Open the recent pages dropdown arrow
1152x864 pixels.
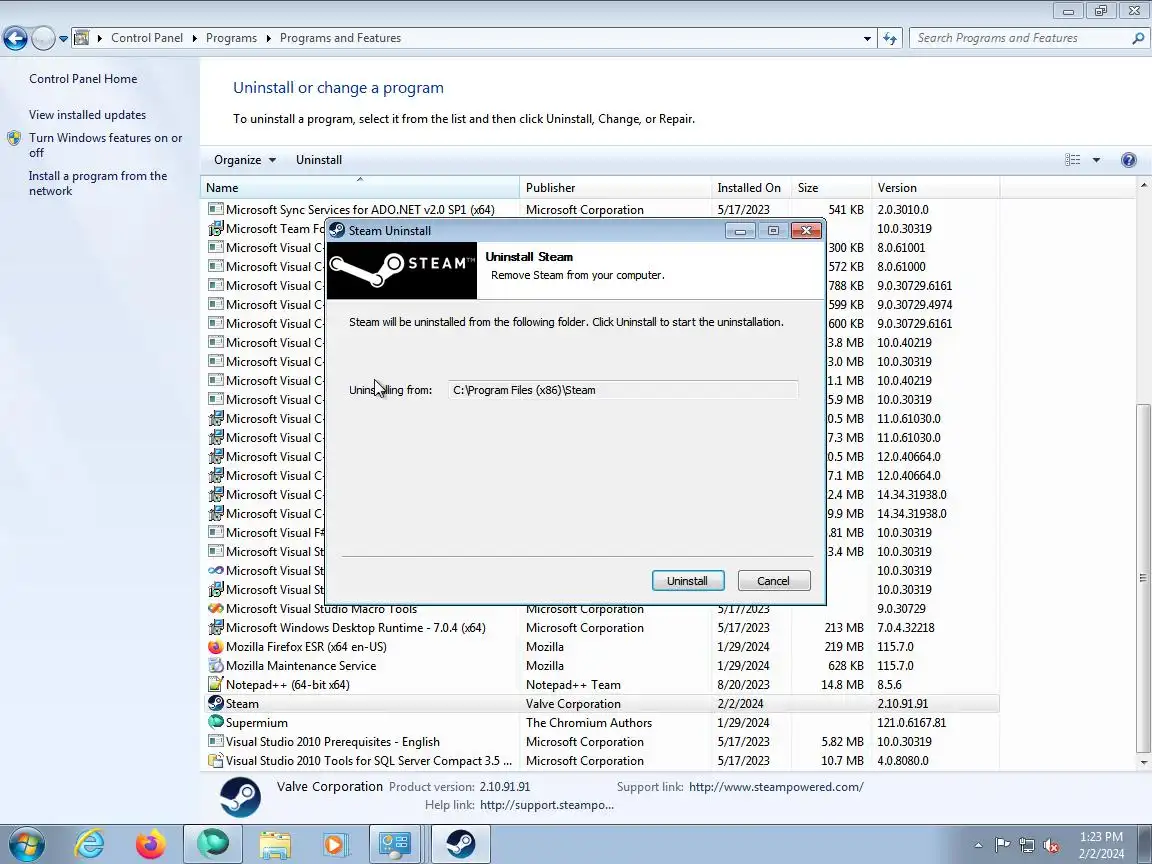click(x=63, y=38)
